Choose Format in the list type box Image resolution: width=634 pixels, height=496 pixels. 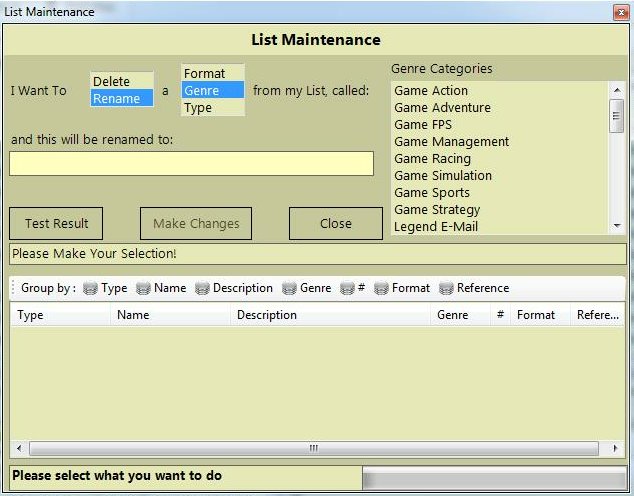pos(205,74)
